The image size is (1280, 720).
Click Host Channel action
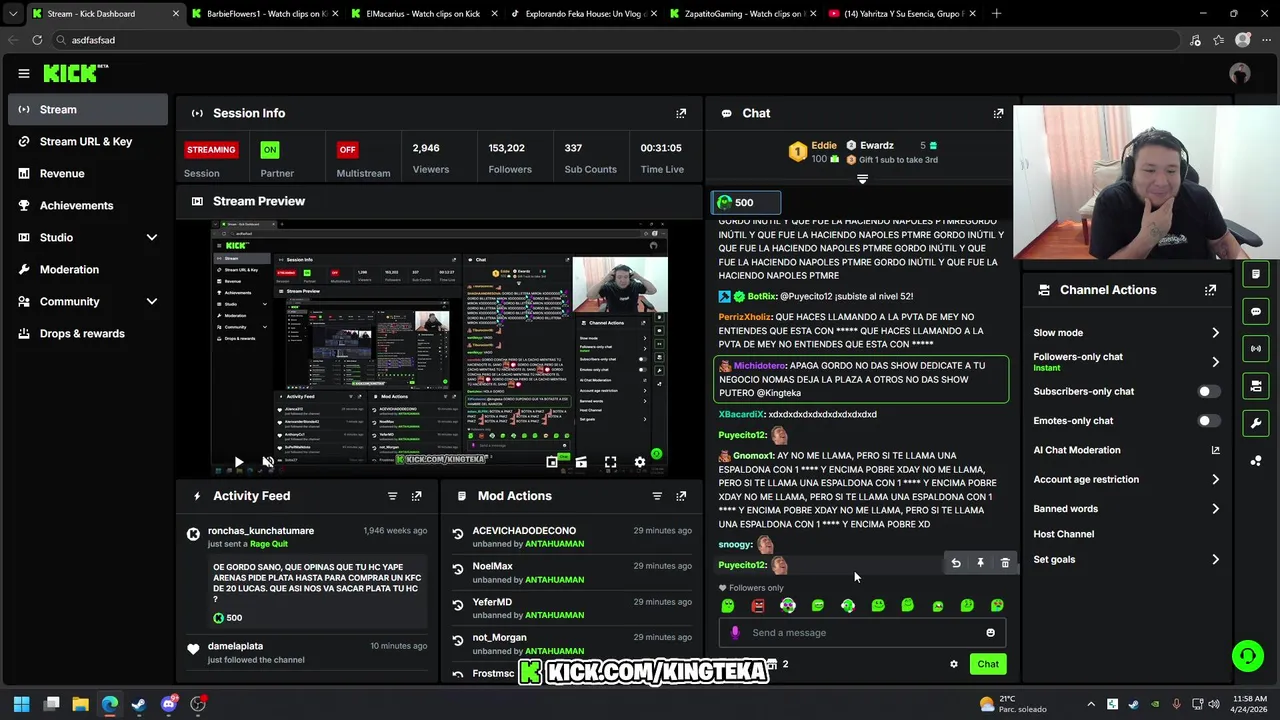tap(1063, 534)
